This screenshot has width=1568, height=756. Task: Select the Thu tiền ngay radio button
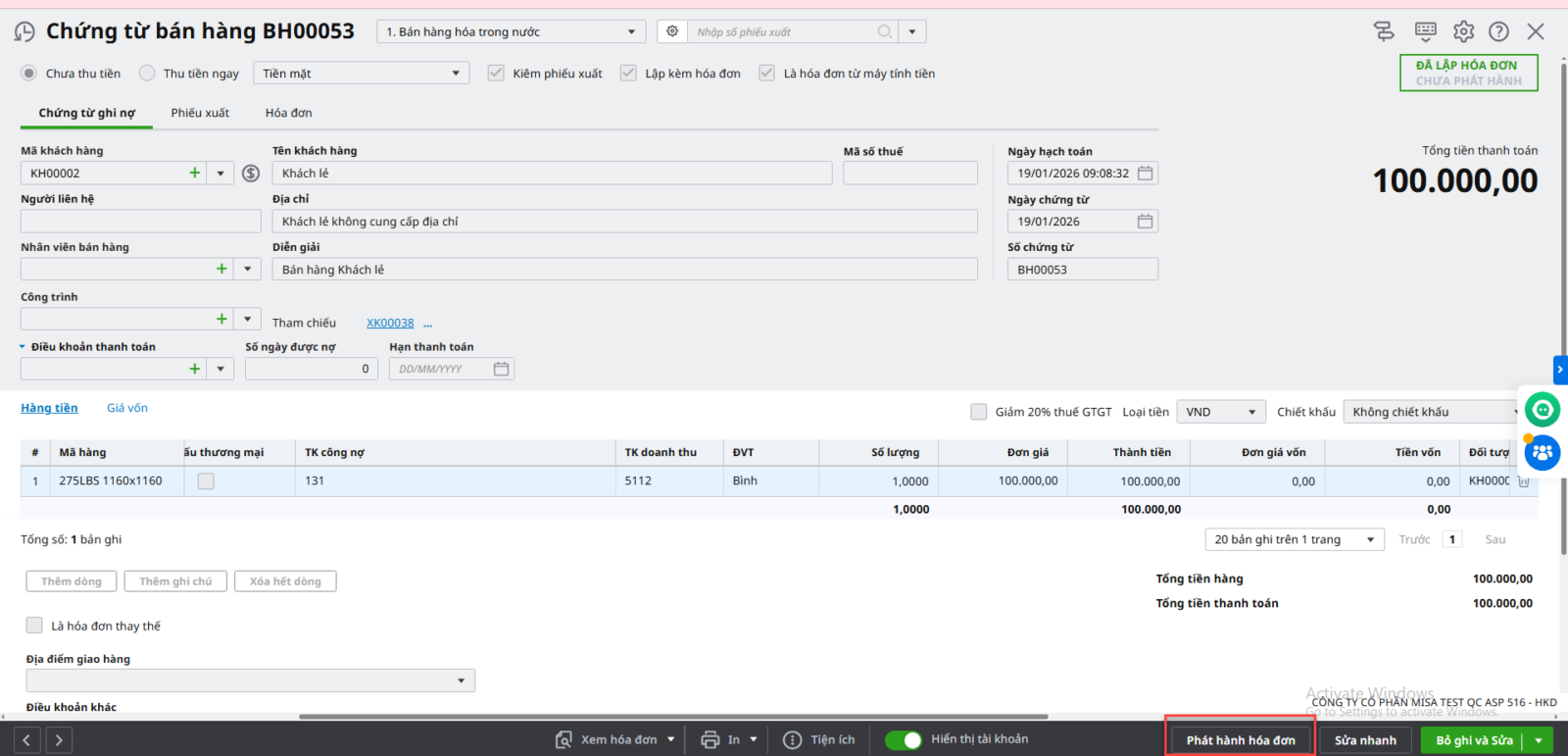pos(147,74)
